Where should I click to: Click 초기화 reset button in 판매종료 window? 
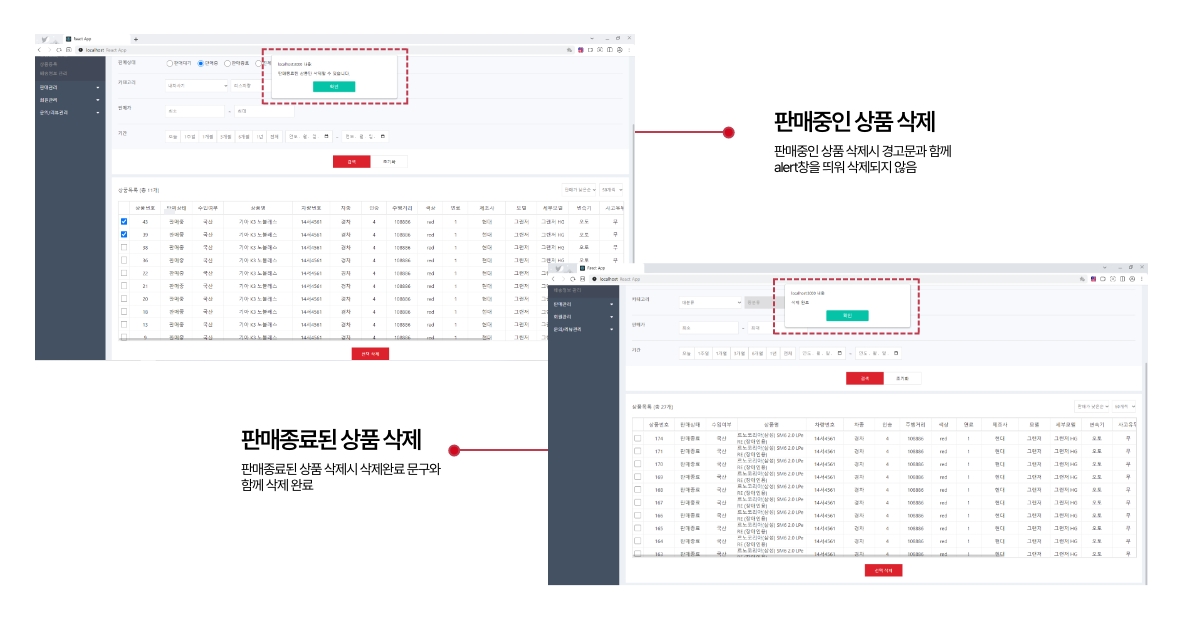[902, 378]
